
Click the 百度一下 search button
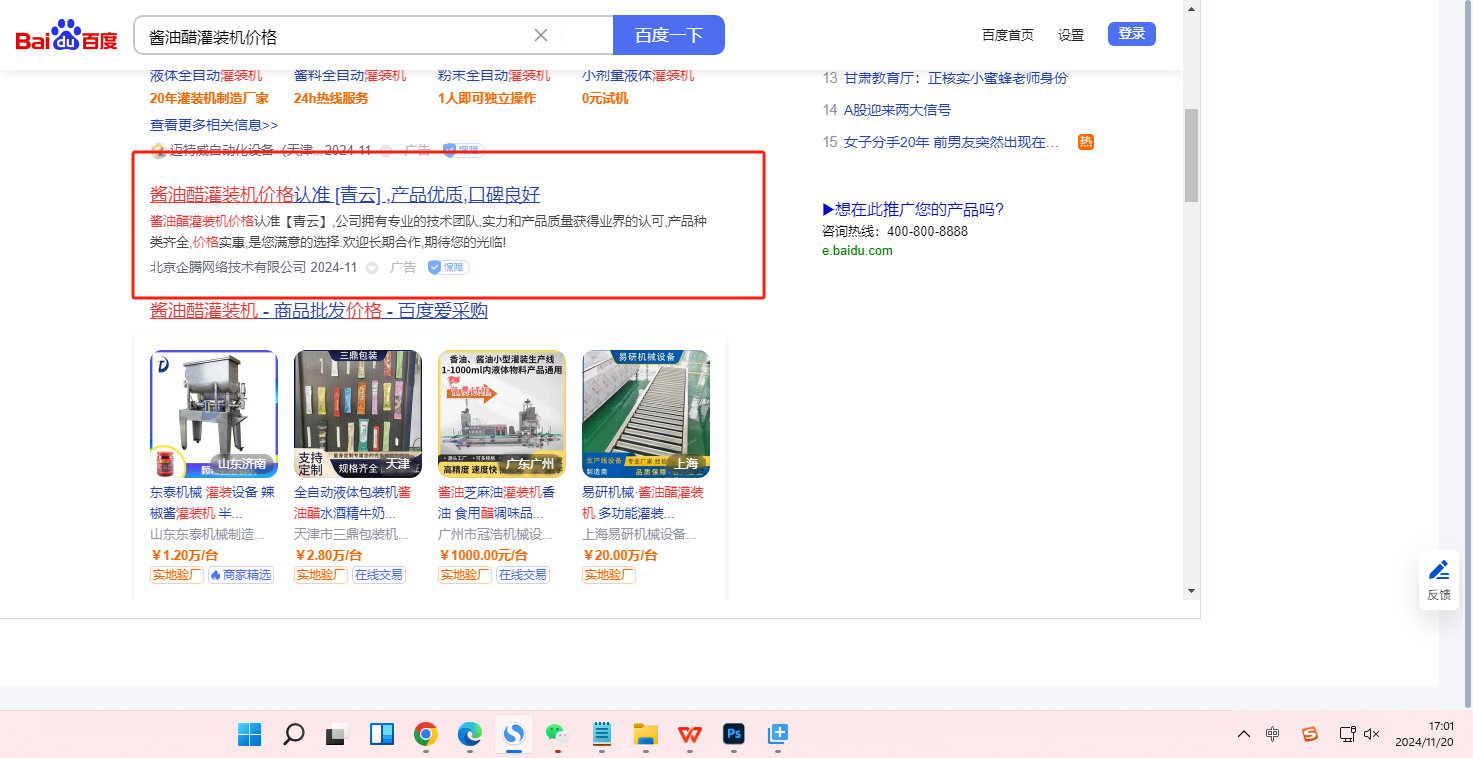click(x=669, y=35)
